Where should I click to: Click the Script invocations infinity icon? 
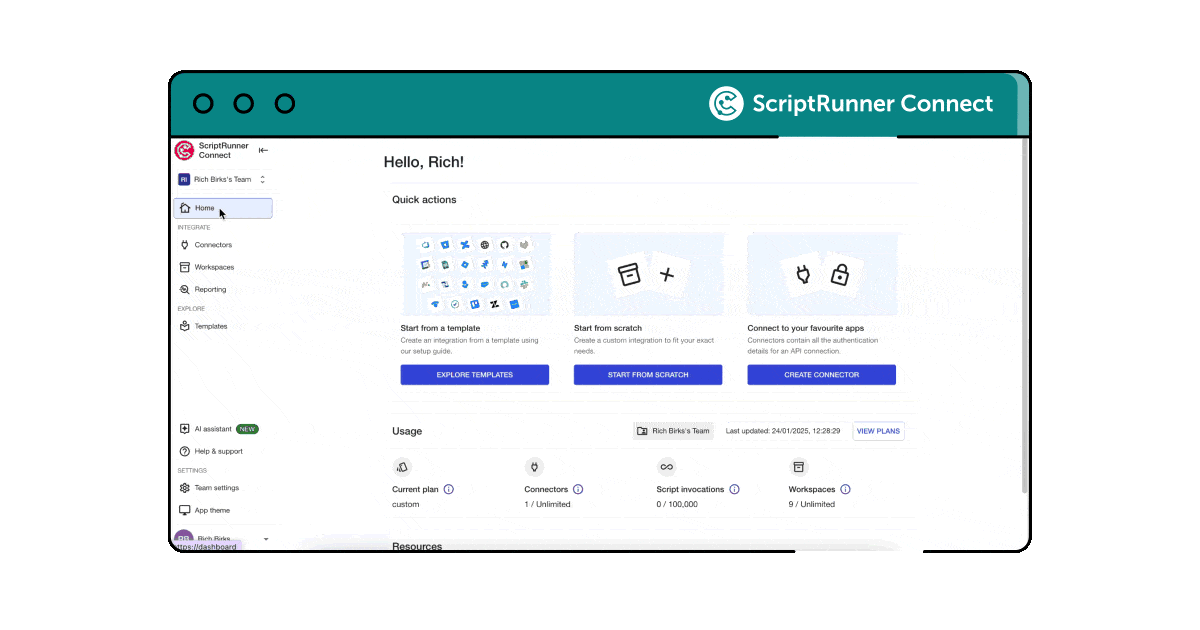pyautogui.click(x=666, y=466)
